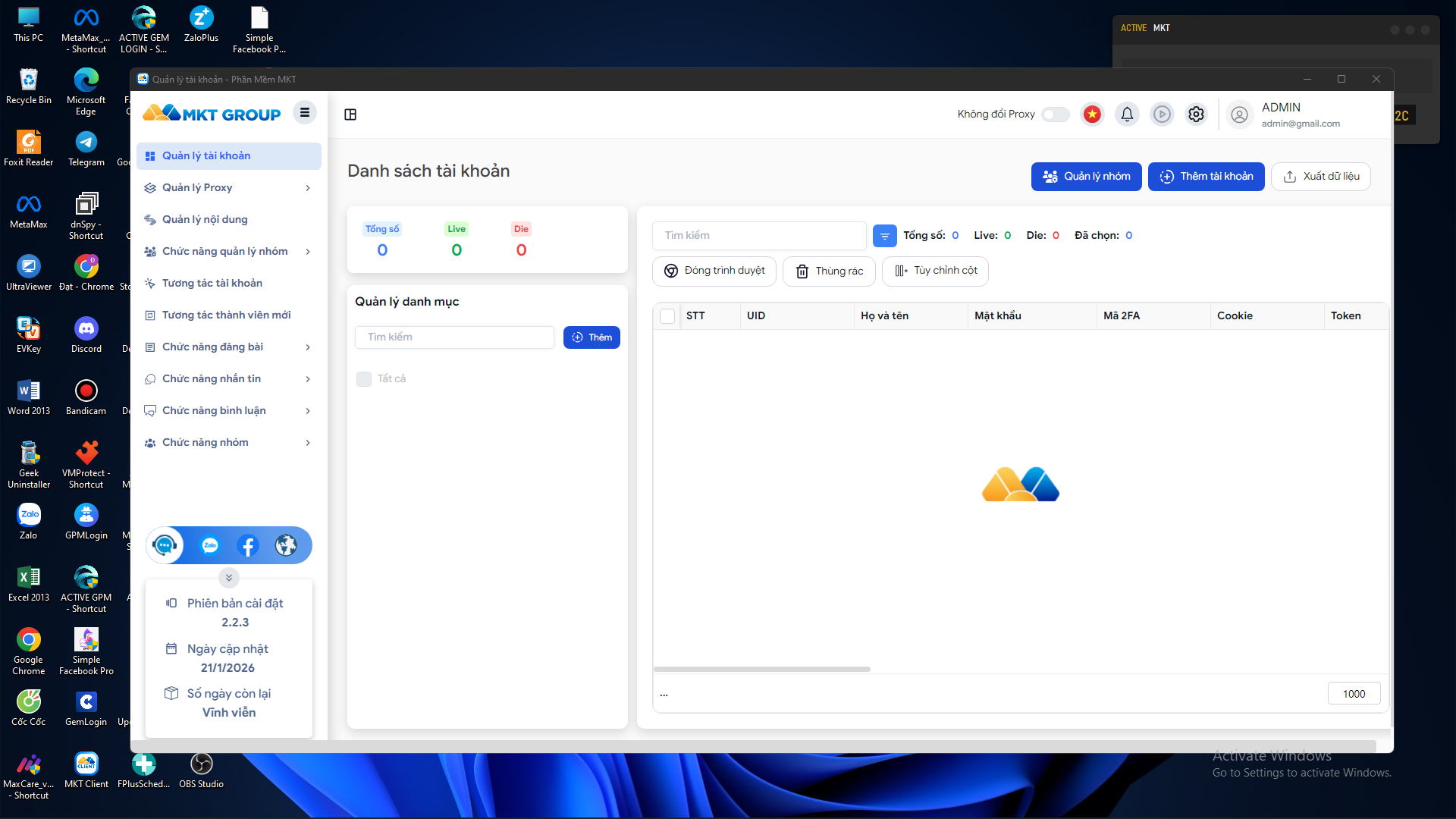The height and width of the screenshot is (819, 1456).
Task: Open Quản lý nội dung menu item
Action: [229, 220]
